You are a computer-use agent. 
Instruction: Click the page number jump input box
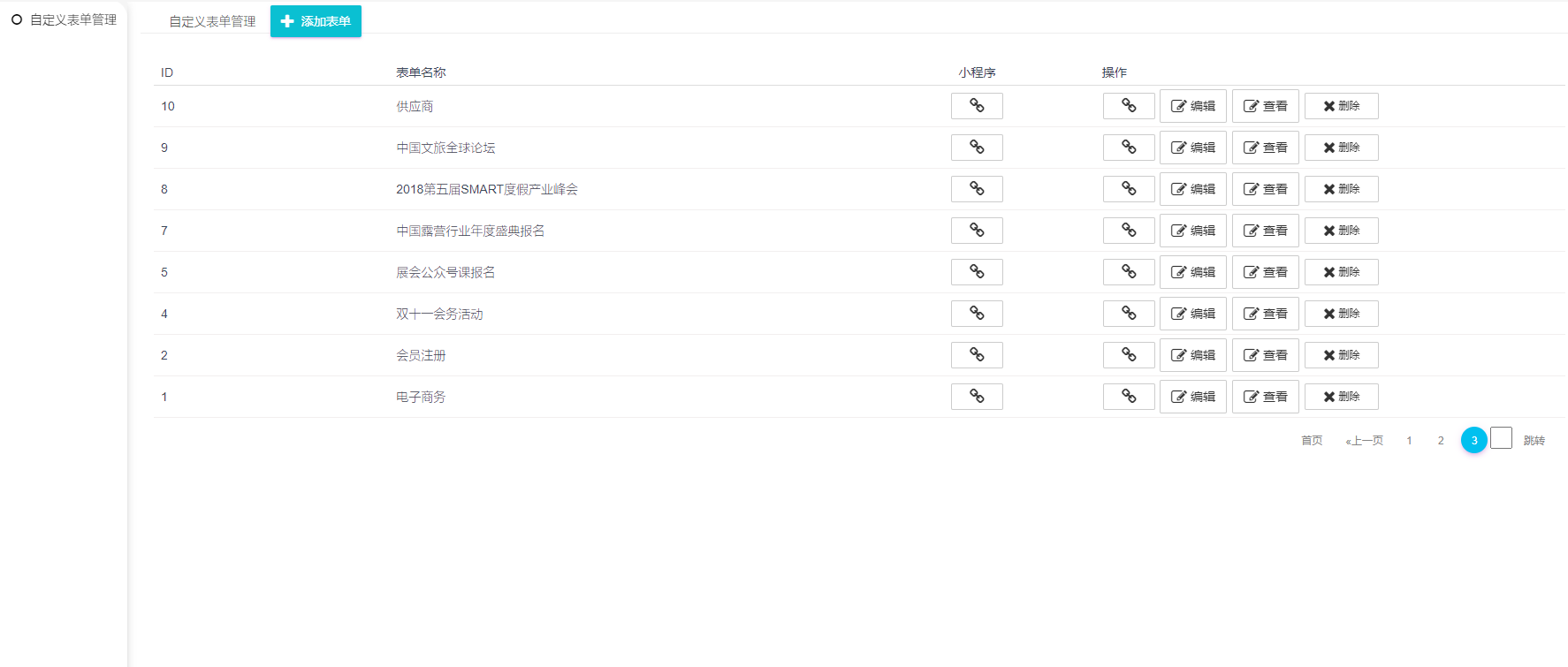[x=1501, y=438]
